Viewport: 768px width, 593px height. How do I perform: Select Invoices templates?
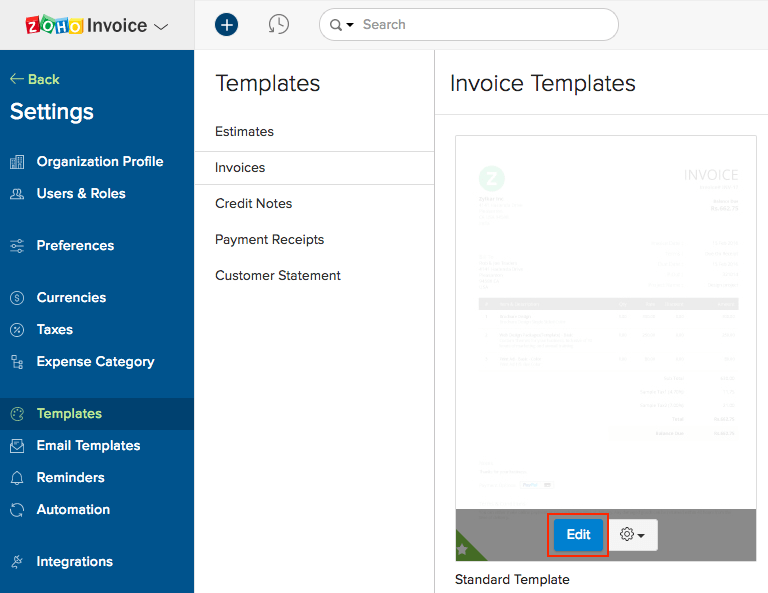click(314, 167)
